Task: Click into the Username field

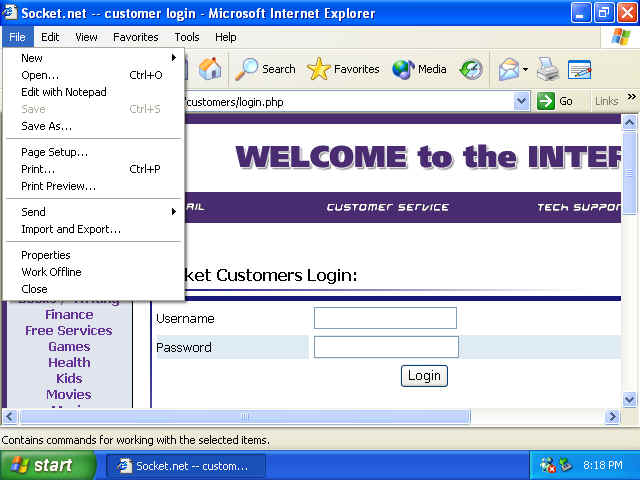Action: click(385, 318)
